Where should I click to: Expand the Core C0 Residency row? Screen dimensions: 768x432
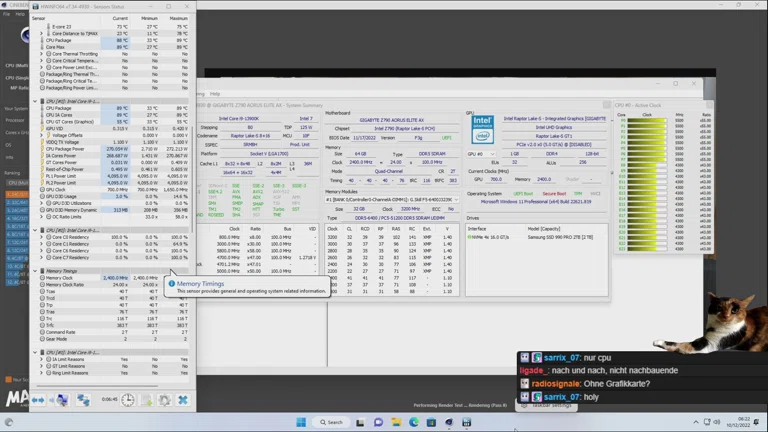click(x=41, y=237)
